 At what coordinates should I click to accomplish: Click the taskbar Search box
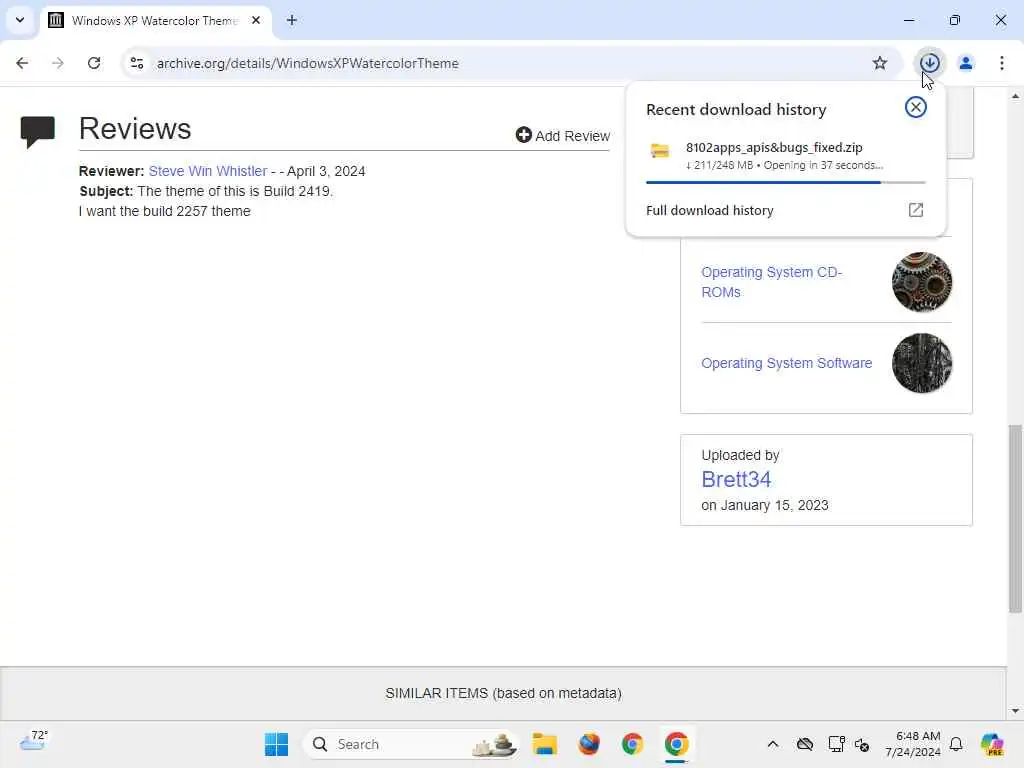click(411, 744)
